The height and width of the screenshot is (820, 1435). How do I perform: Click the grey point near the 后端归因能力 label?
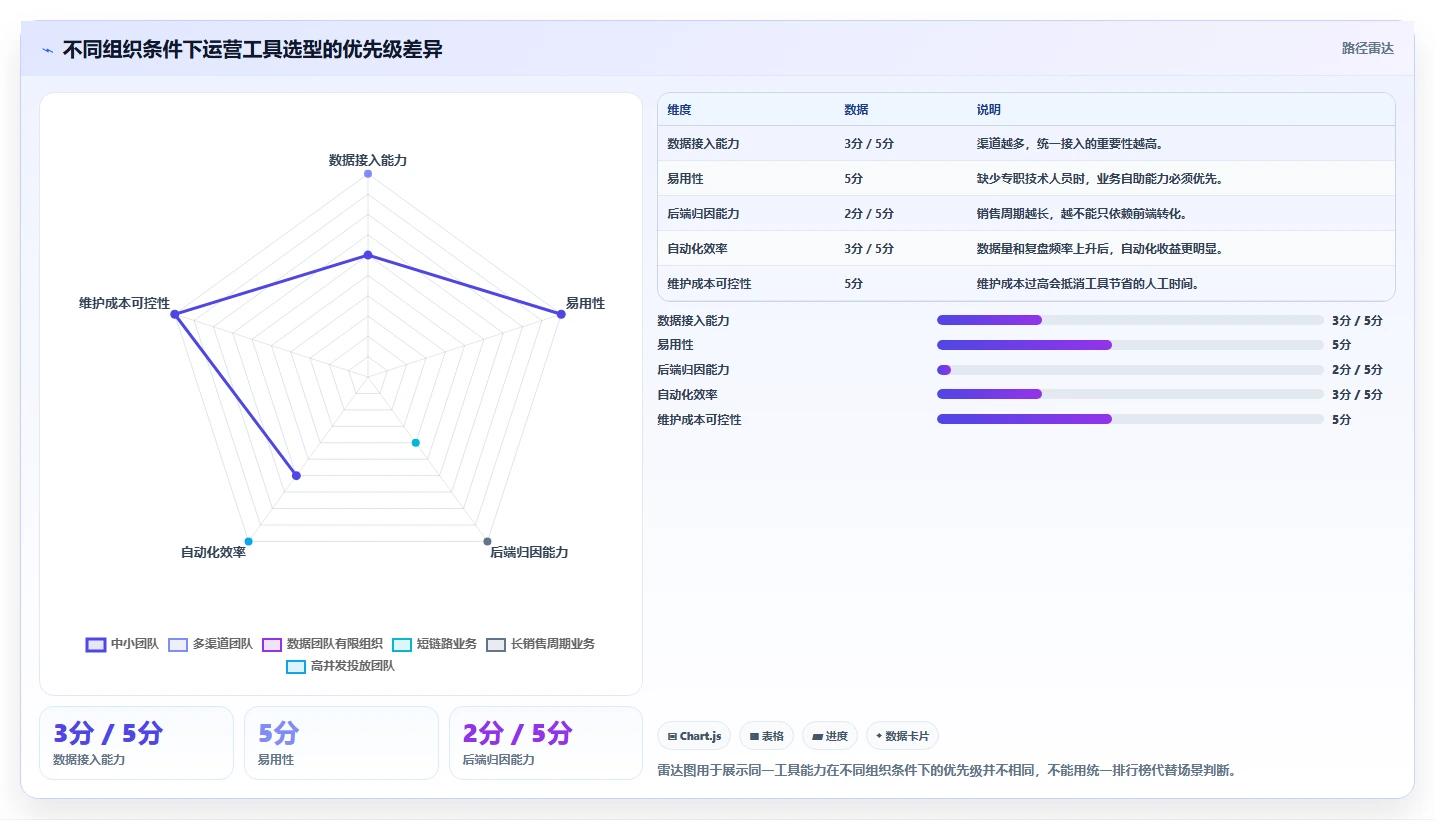click(487, 541)
